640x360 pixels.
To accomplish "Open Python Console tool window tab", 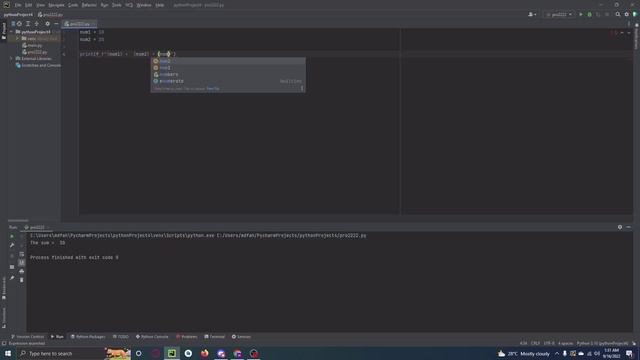I will (x=152, y=337).
